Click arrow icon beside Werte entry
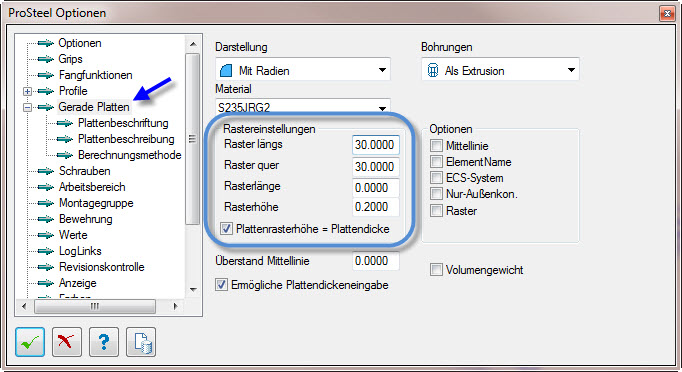The height and width of the screenshot is (372, 682). coord(46,235)
